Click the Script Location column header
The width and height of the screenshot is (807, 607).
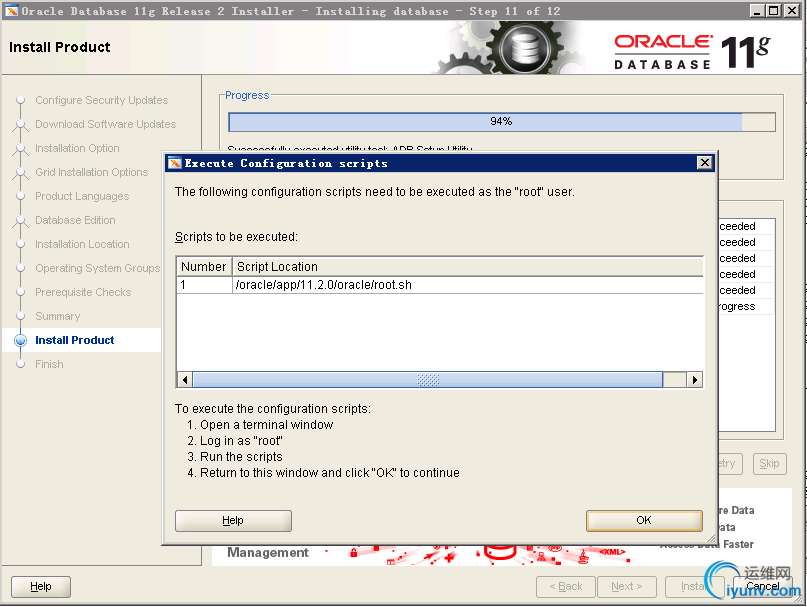[468, 267]
